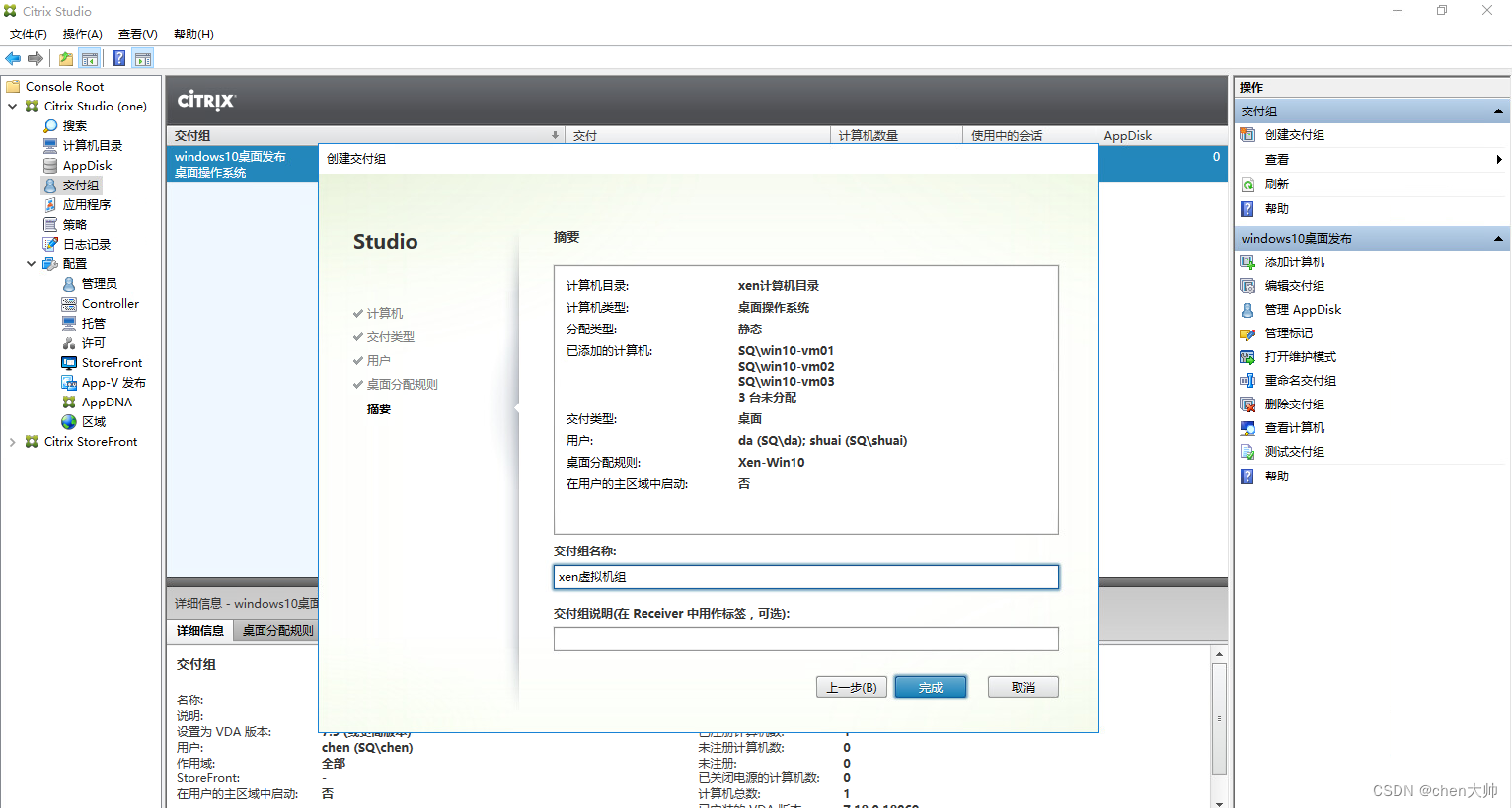Open the AppDNA node
Viewport: 1512px width, 808px height.
point(107,403)
